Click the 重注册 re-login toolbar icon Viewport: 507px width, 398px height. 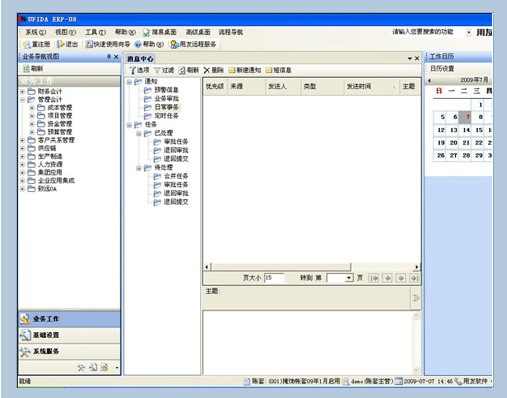(27, 44)
